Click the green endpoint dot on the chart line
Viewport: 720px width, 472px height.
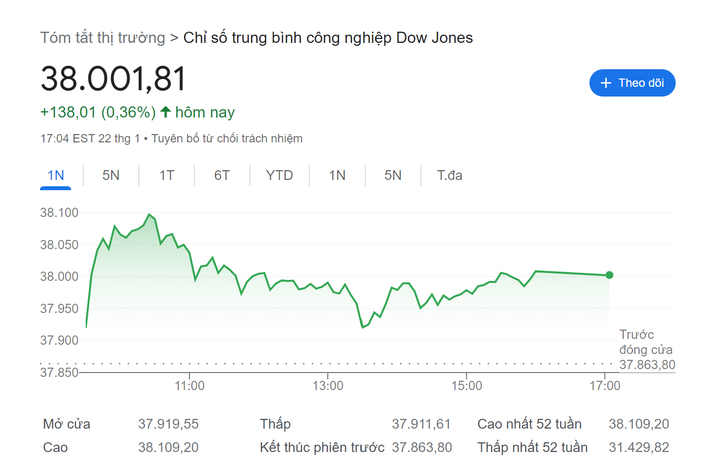[x=609, y=275]
